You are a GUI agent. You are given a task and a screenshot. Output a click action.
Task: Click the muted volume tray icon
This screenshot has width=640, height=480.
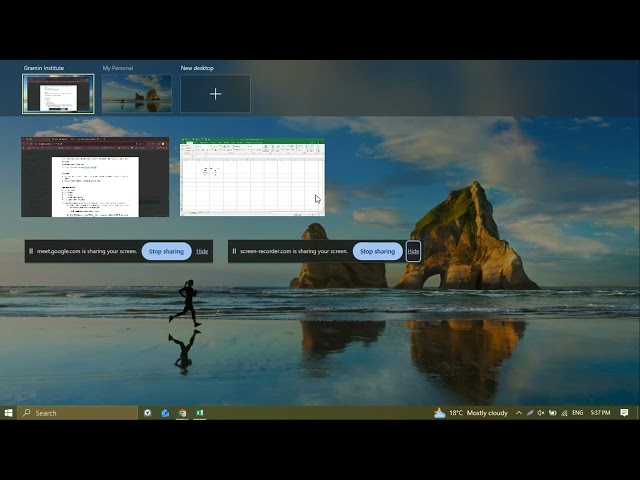(x=541, y=413)
